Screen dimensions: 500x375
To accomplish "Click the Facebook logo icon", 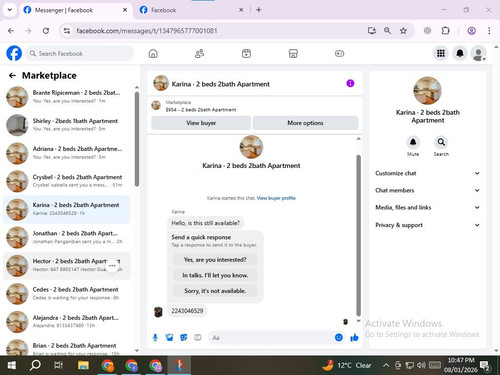I will click(14, 53).
